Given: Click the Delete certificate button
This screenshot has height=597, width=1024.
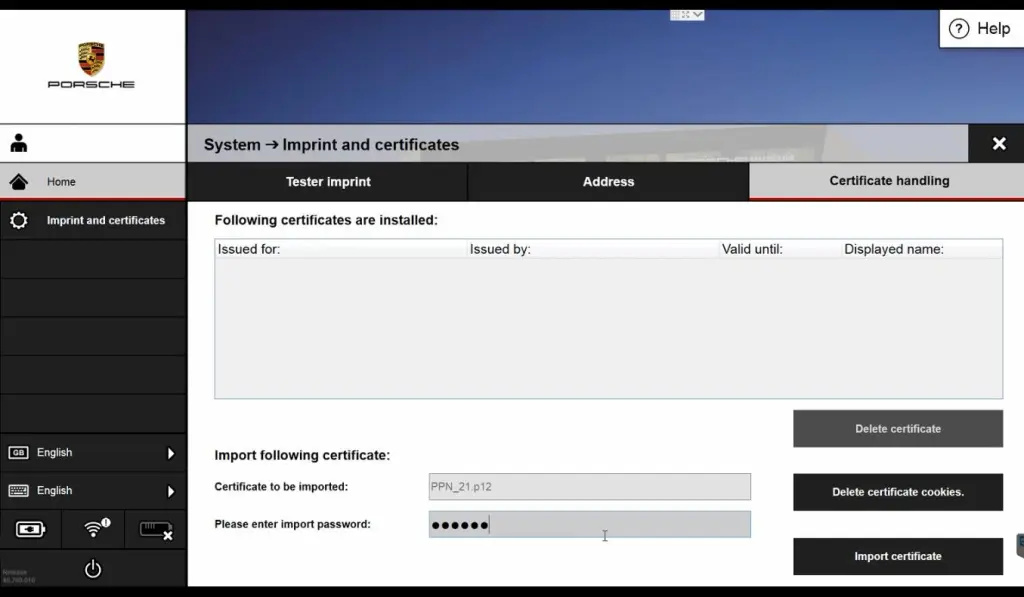Looking at the screenshot, I should pos(898,429).
